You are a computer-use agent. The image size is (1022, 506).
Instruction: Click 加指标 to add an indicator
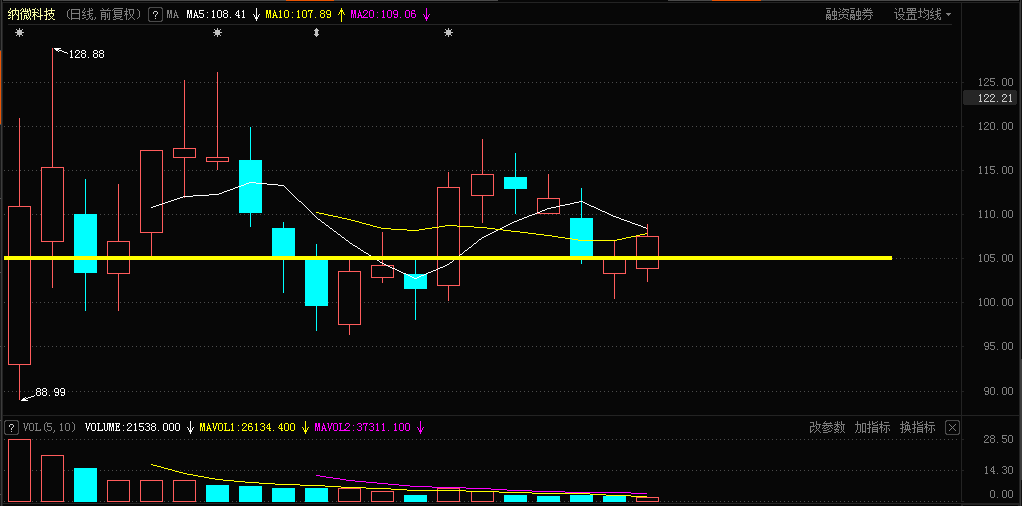[872, 427]
